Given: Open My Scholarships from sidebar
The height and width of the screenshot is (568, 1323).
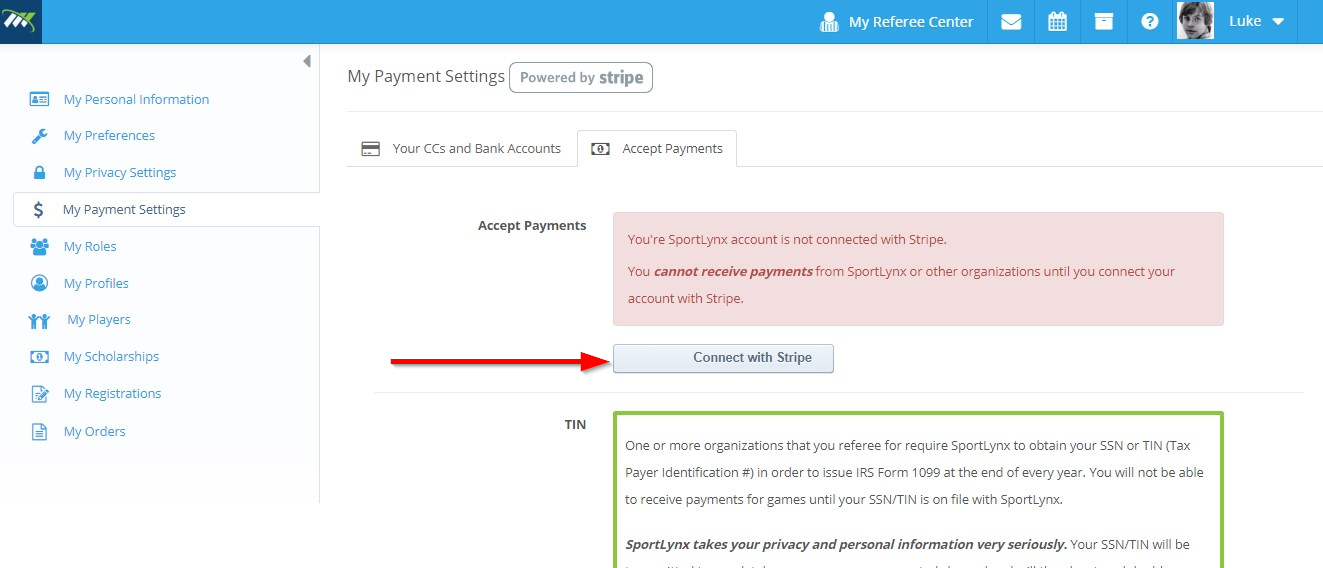Looking at the screenshot, I should coord(111,357).
